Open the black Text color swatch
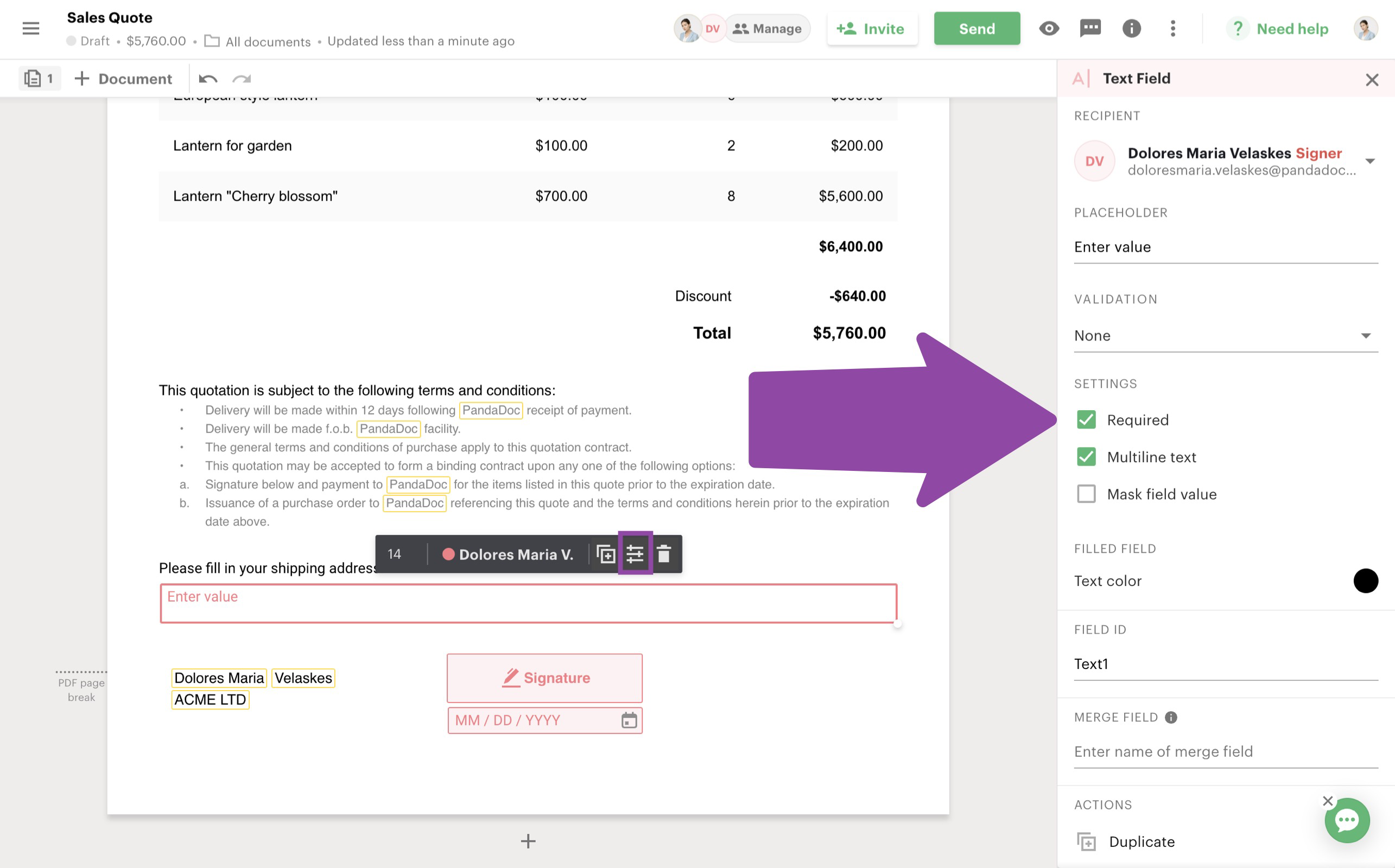This screenshot has height=868, width=1395. point(1365,581)
